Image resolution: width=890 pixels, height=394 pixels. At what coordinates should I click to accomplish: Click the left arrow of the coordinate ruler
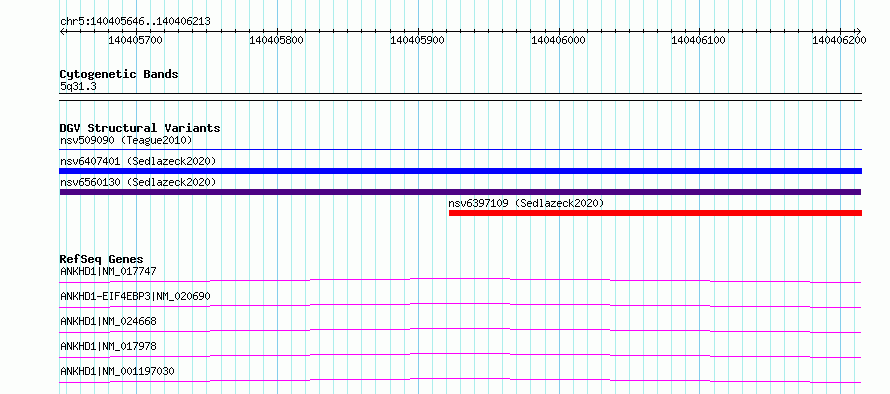pyautogui.click(x=63, y=31)
